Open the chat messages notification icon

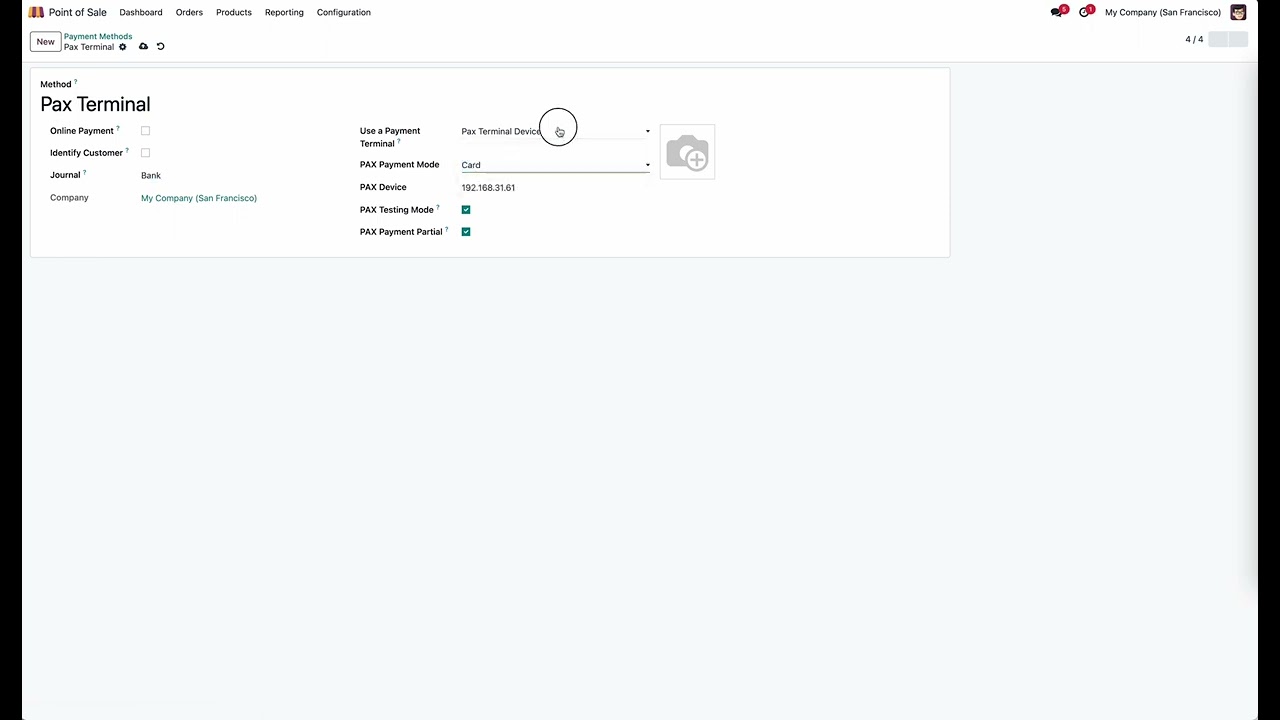(1058, 12)
